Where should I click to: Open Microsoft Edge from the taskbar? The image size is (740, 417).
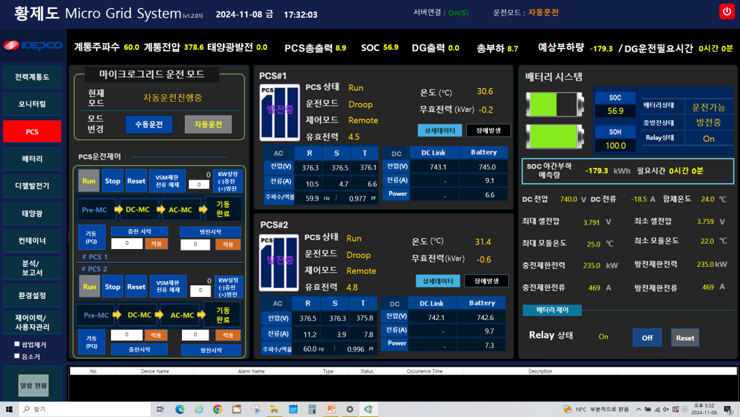pos(180,409)
